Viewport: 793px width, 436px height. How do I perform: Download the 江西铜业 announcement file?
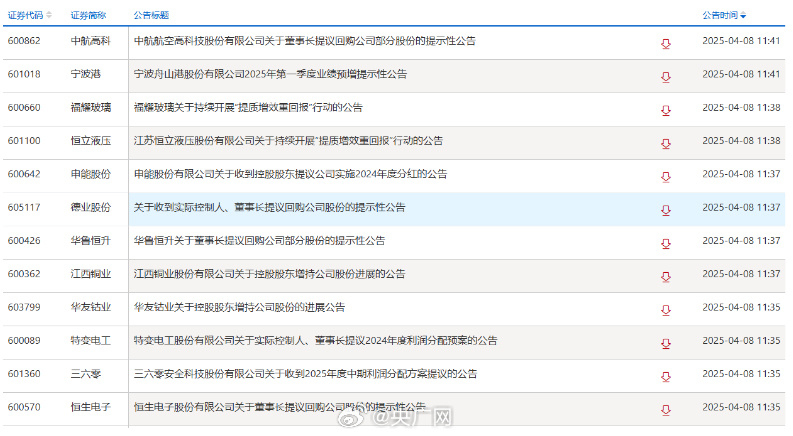[x=665, y=275]
